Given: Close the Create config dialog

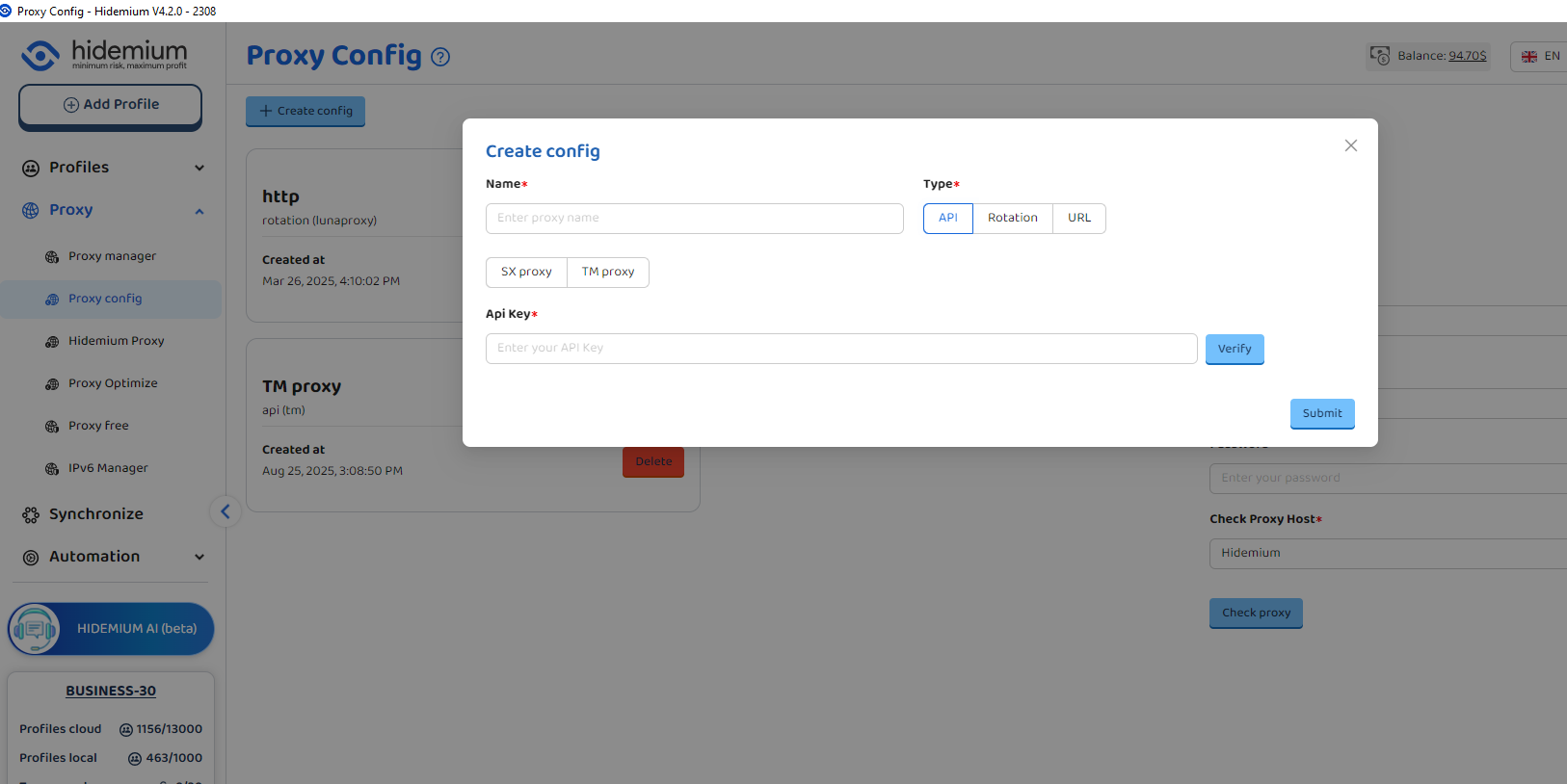Looking at the screenshot, I should pyautogui.click(x=1351, y=145).
